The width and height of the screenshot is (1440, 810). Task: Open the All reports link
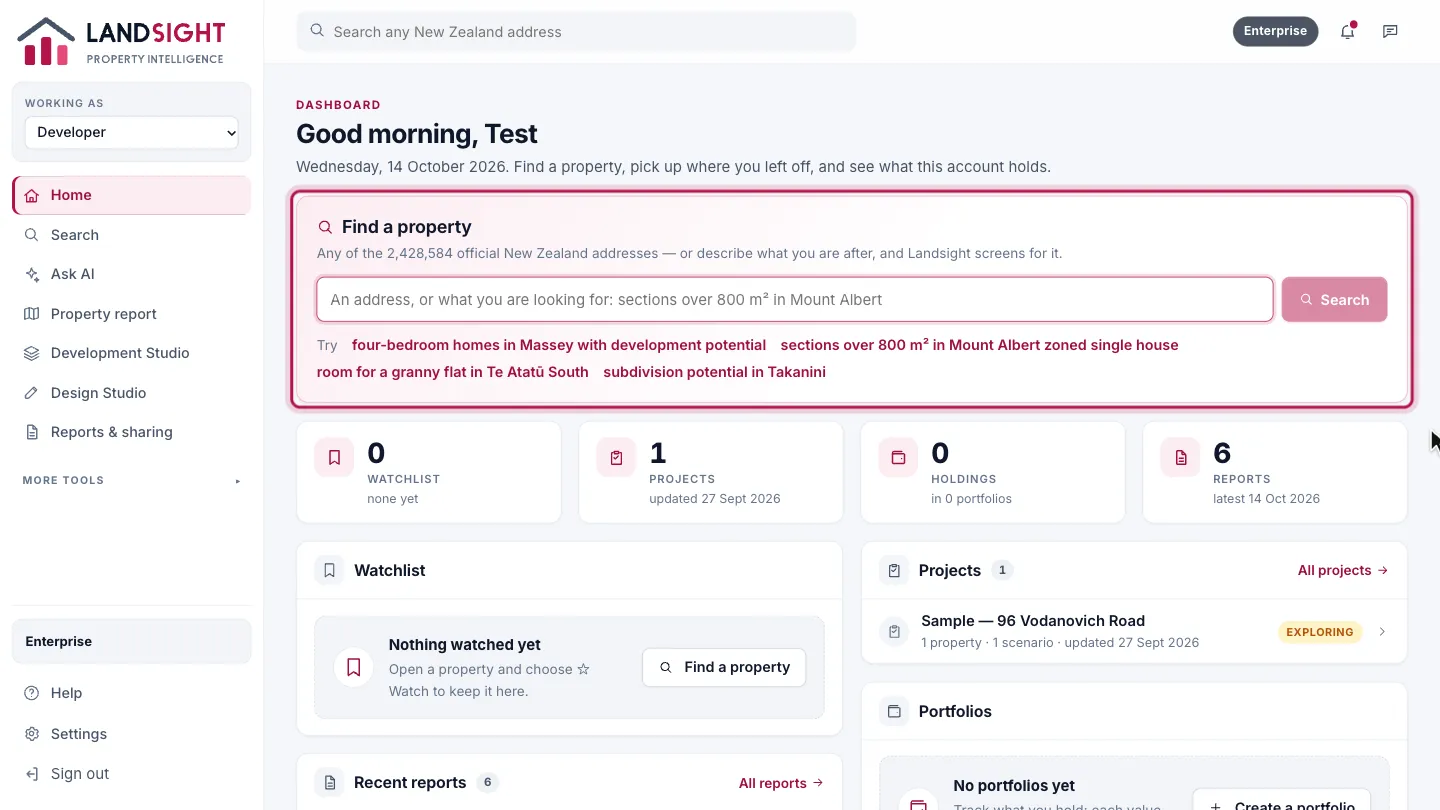781,783
